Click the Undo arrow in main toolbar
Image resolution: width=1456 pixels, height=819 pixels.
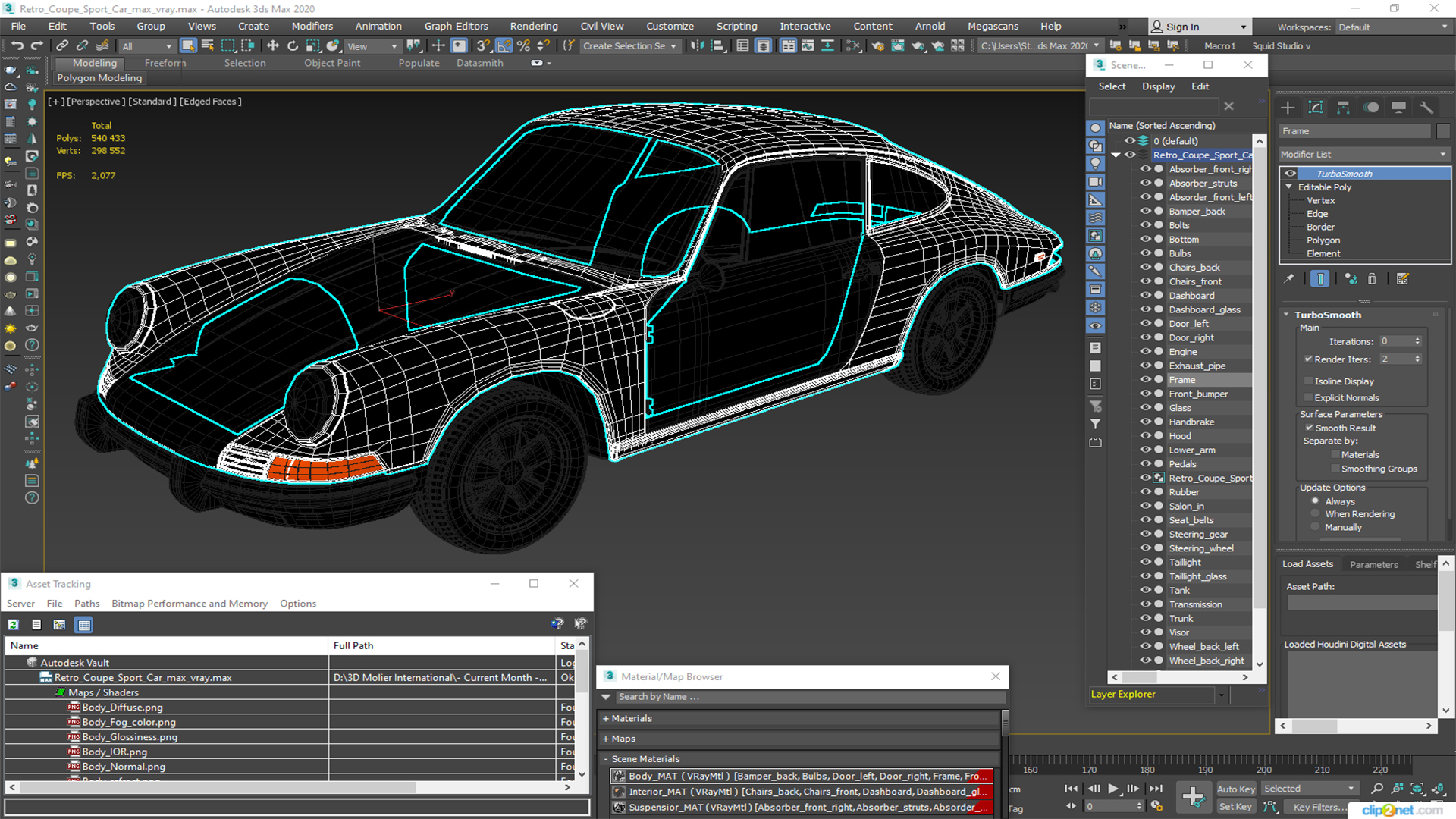click(17, 45)
